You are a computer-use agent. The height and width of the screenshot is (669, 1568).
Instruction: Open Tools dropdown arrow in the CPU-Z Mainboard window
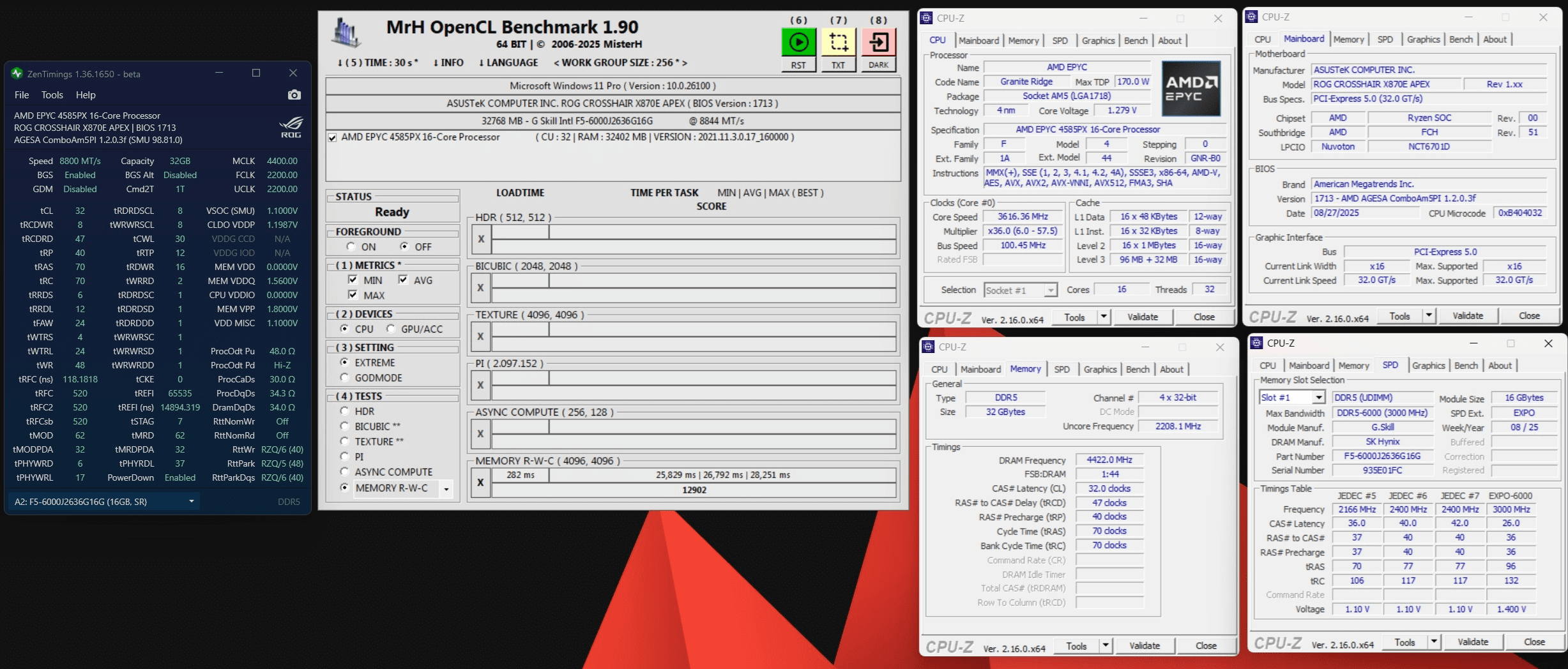click(x=1429, y=315)
